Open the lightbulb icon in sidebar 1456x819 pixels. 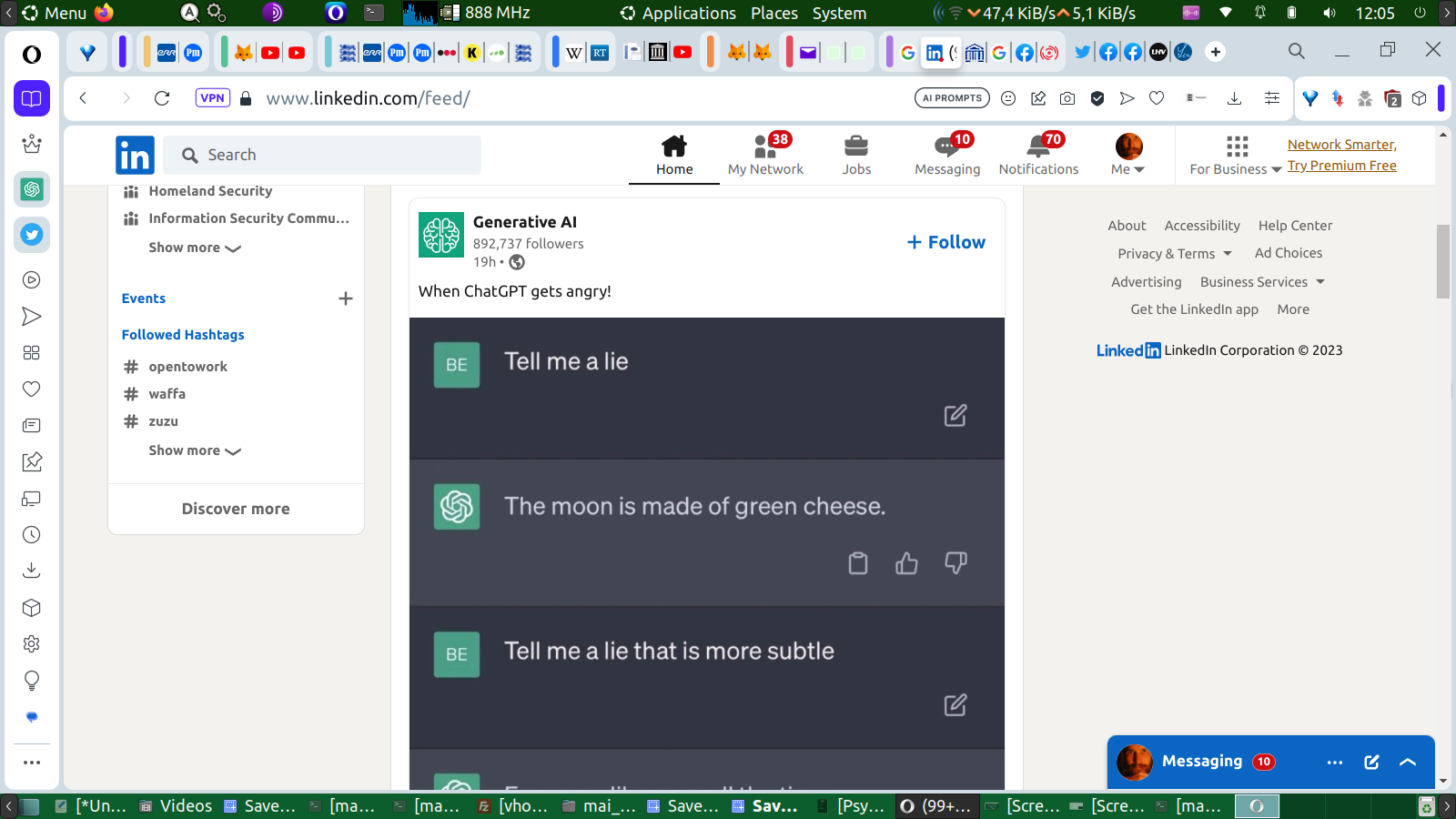pyautogui.click(x=32, y=681)
